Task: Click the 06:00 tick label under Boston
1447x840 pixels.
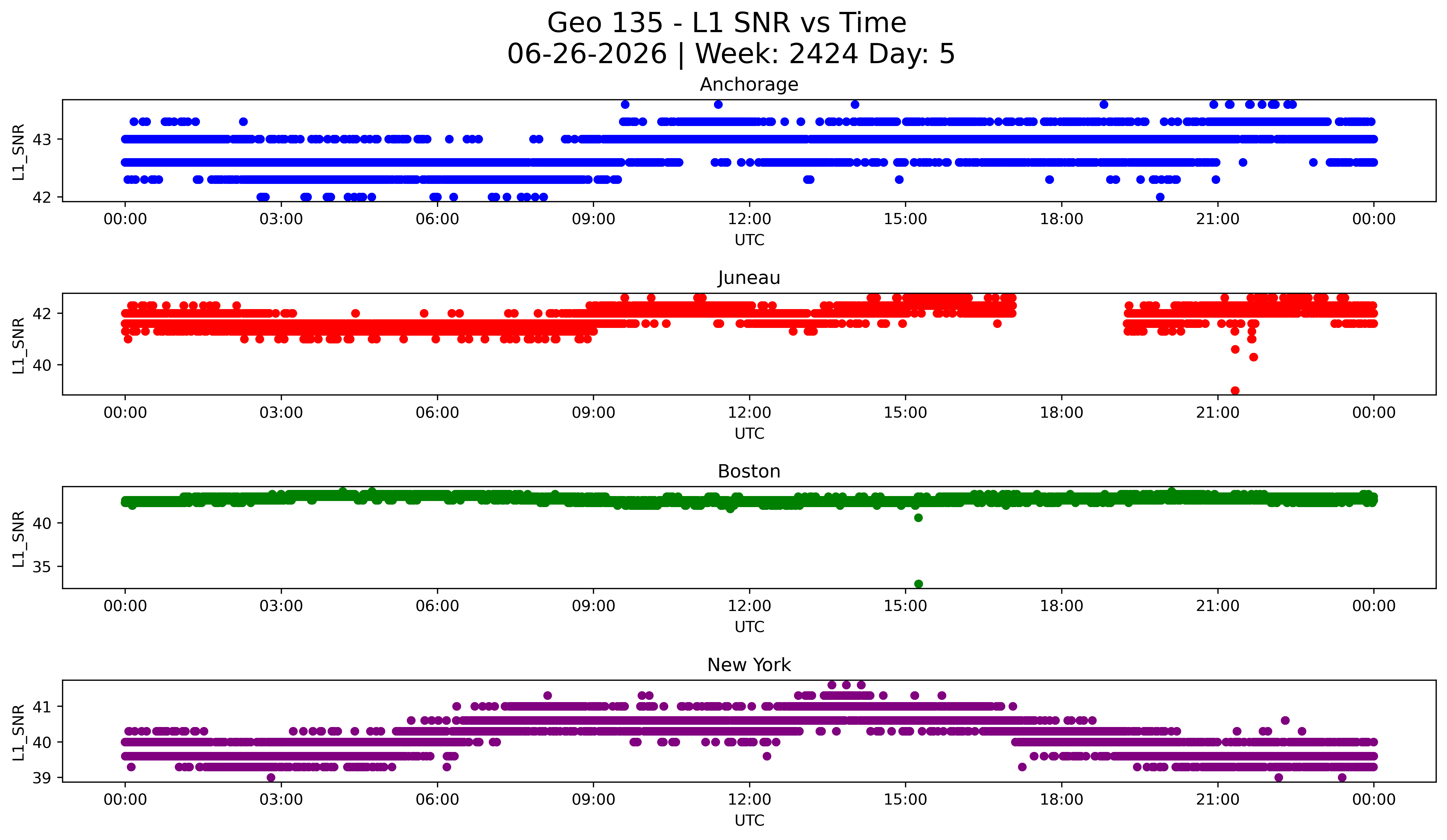Action: (x=438, y=606)
